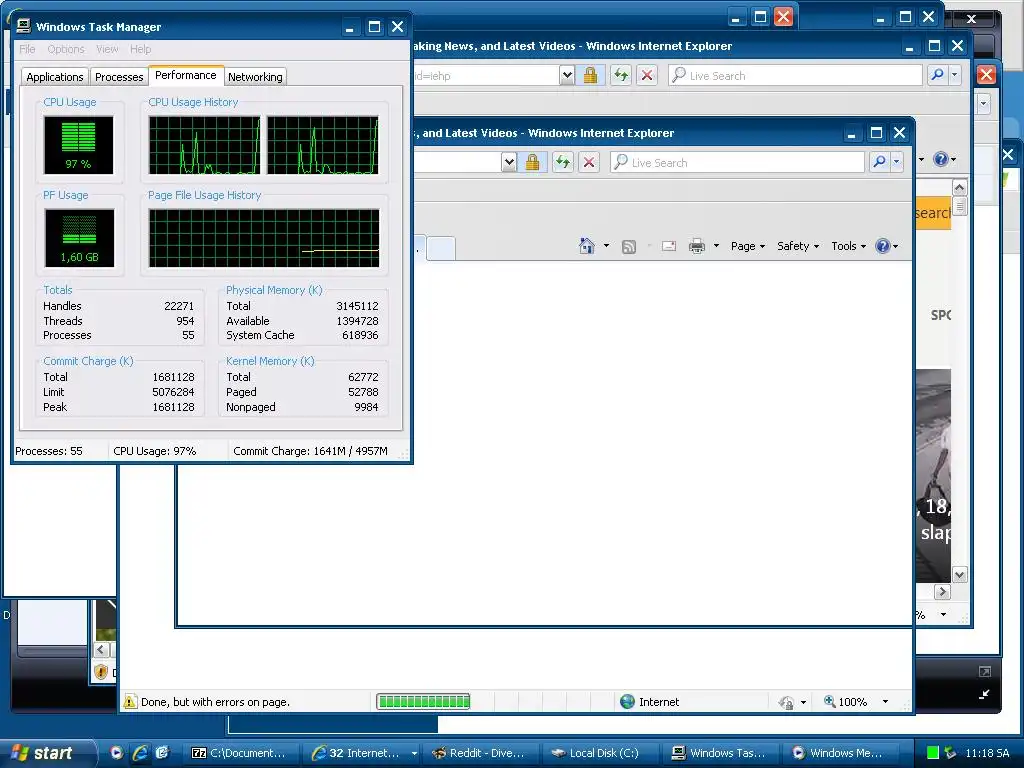
Task: Click the security padlock in the front Internet Explorer window
Action: [532, 162]
